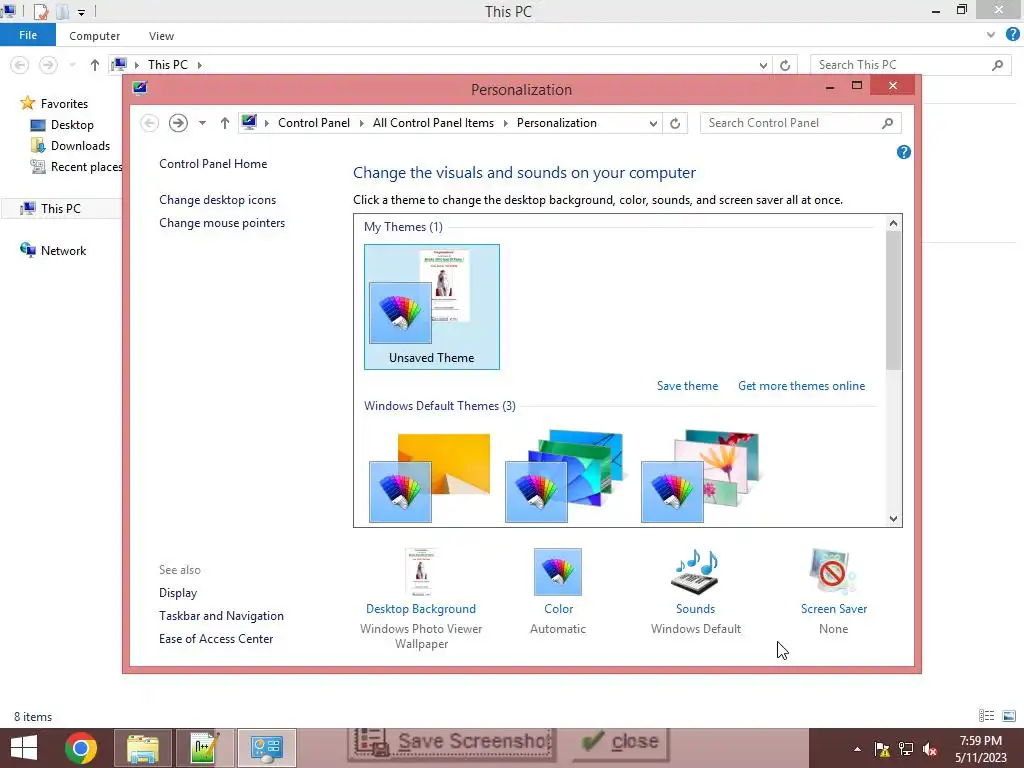Open the Screen Saver icon
This screenshot has height=768, width=1024.
[833, 572]
